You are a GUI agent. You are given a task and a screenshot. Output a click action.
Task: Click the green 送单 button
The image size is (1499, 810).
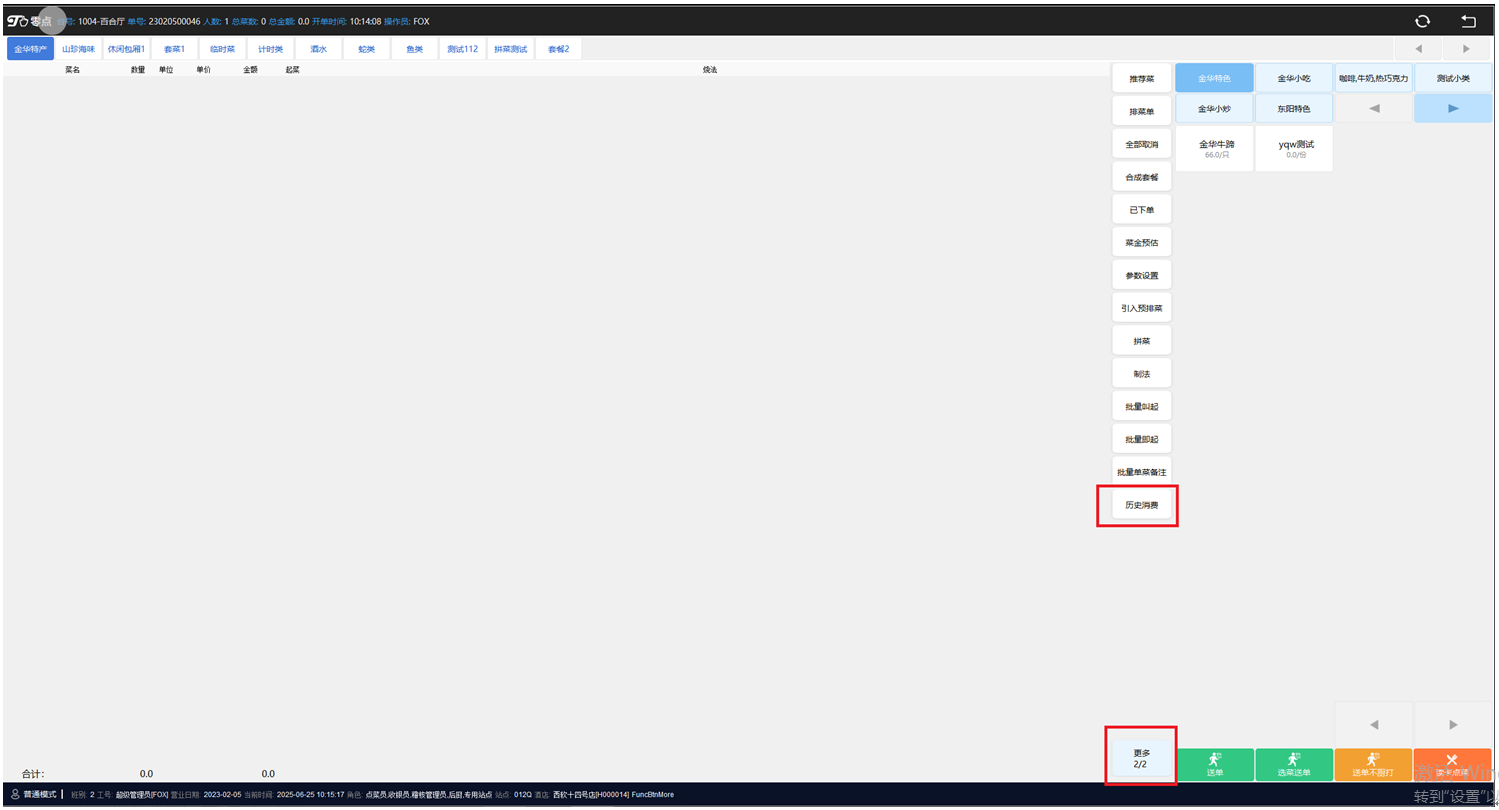[x=1214, y=765]
